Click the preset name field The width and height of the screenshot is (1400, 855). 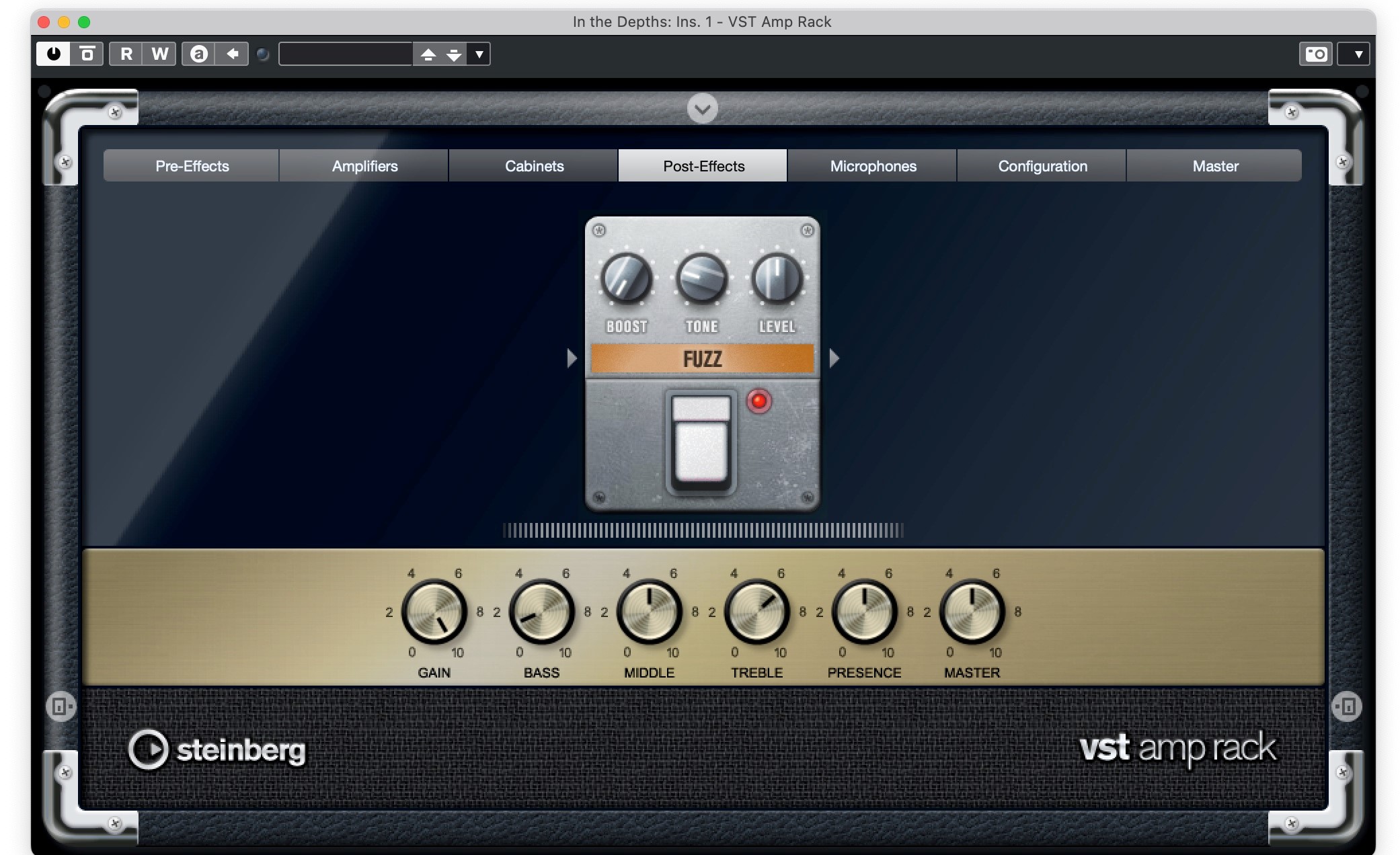(346, 54)
